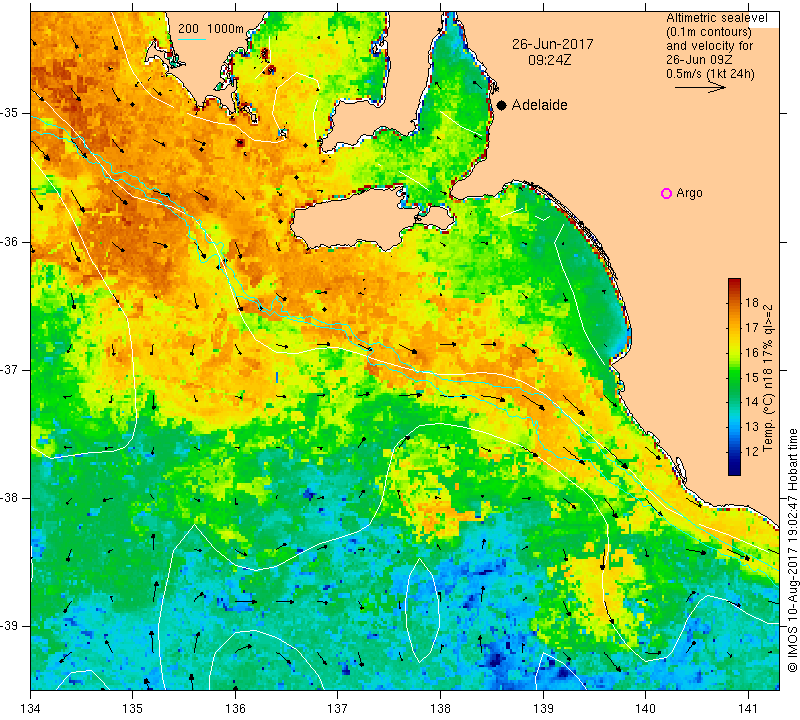Click the color bar tick label 12

pyautogui.click(x=752, y=452)
